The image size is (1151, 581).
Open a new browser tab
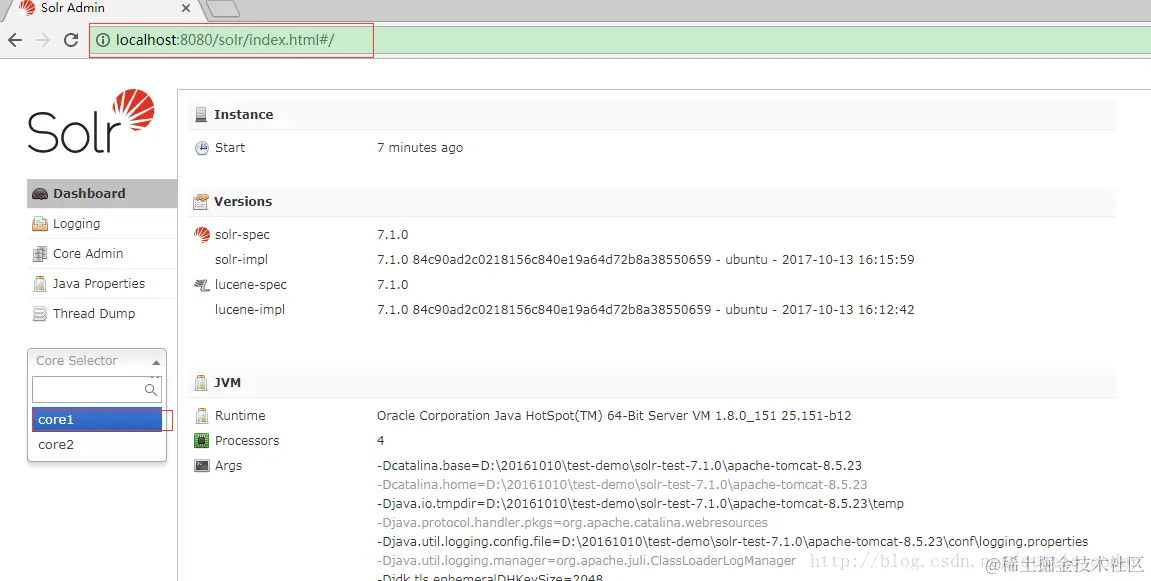coord(223,8)
